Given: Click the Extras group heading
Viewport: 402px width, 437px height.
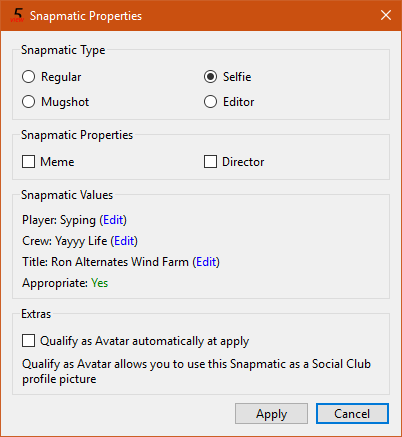Looking at the screenshot, I should pos(36,314).
